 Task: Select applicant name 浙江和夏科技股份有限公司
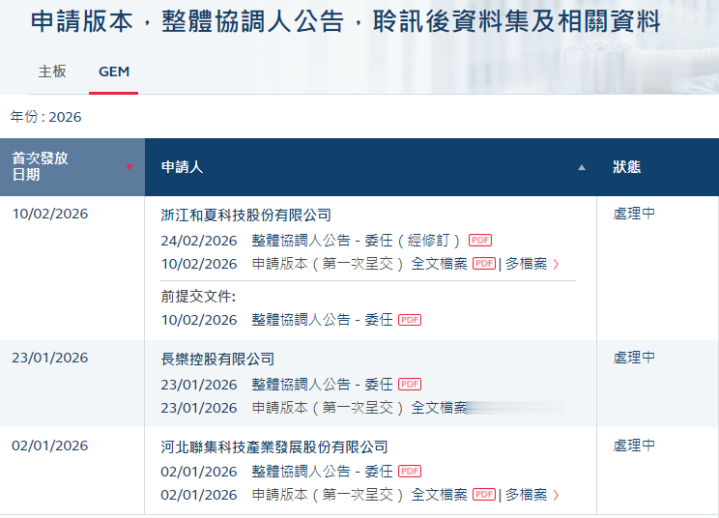click(x=246, y=215)
